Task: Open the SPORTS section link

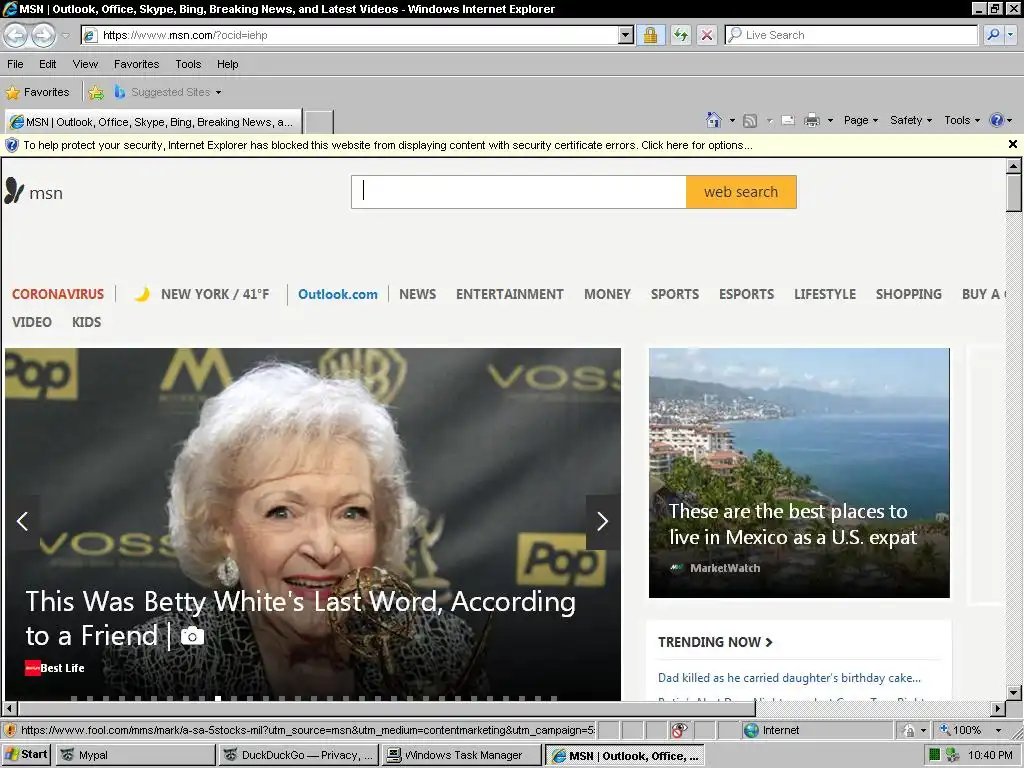Action: (675, 295)
